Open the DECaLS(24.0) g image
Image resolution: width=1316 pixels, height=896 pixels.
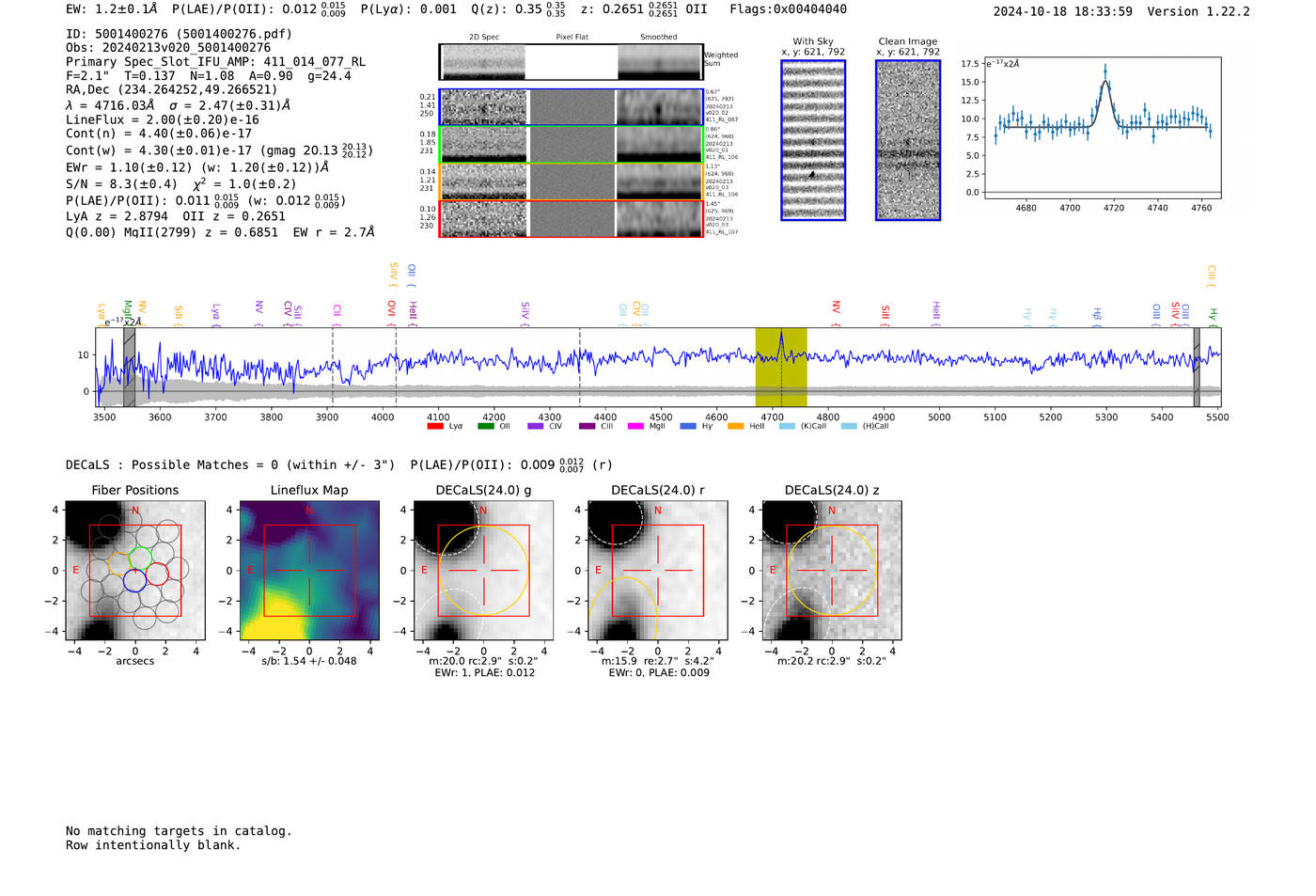pyautogui.click(x=483, y=571)
